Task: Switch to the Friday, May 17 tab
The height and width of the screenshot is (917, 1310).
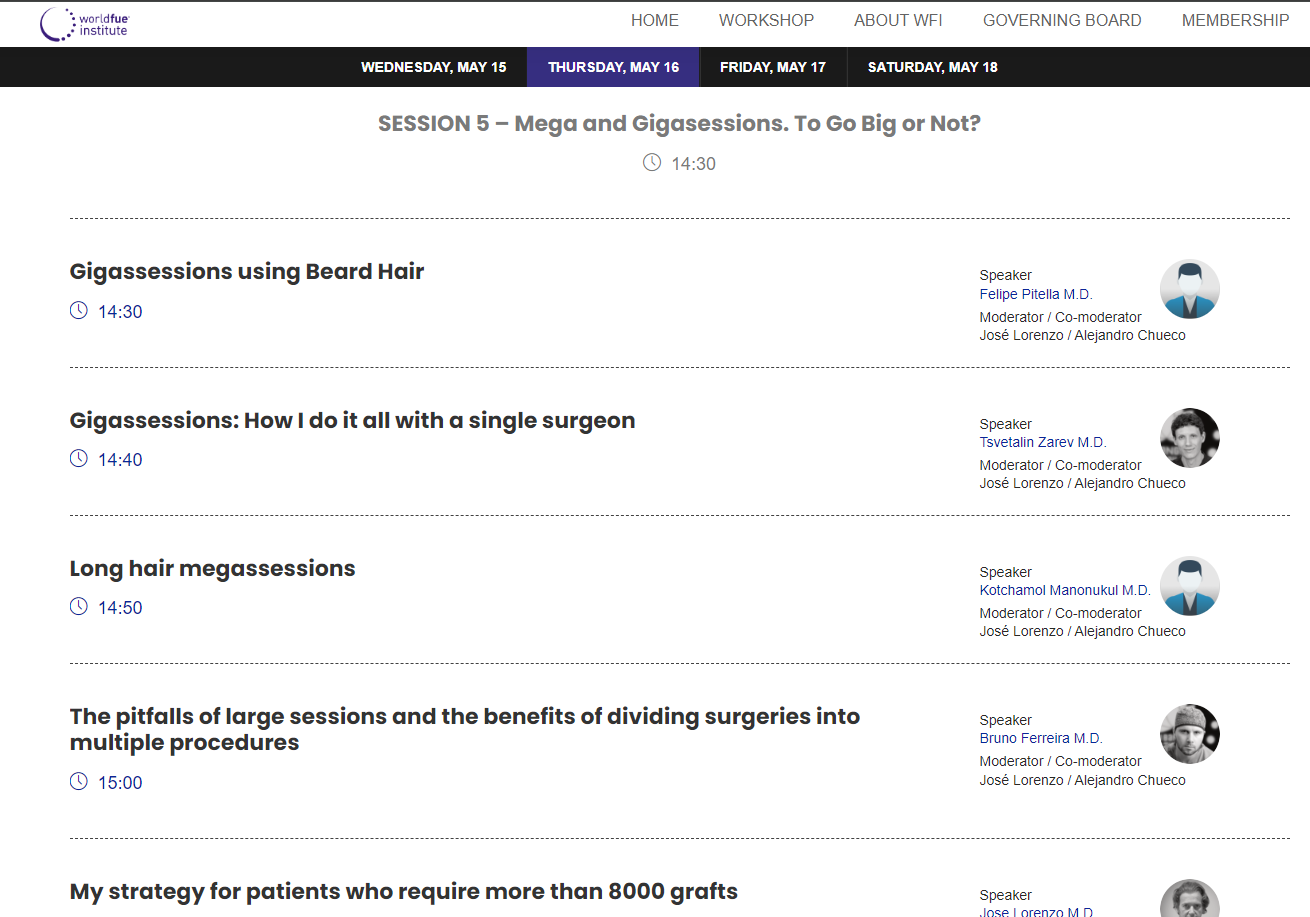Action: pos(772,67)
